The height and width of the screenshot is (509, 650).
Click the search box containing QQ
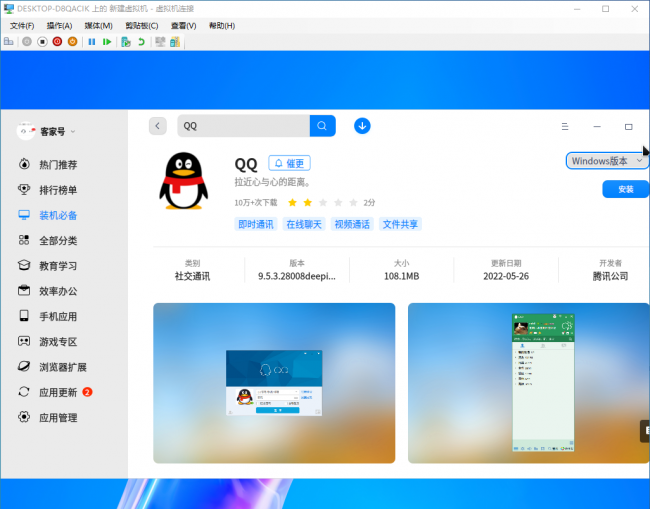point(243,126)
